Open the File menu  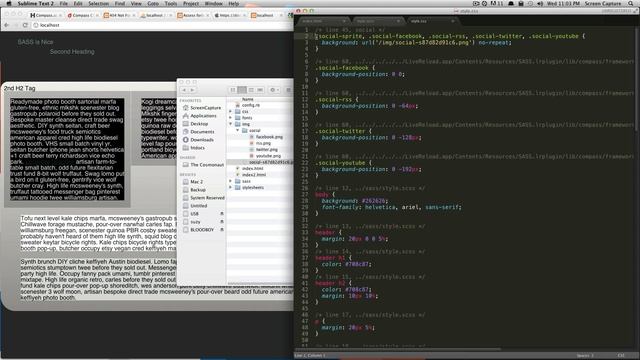tap(64, 3)
